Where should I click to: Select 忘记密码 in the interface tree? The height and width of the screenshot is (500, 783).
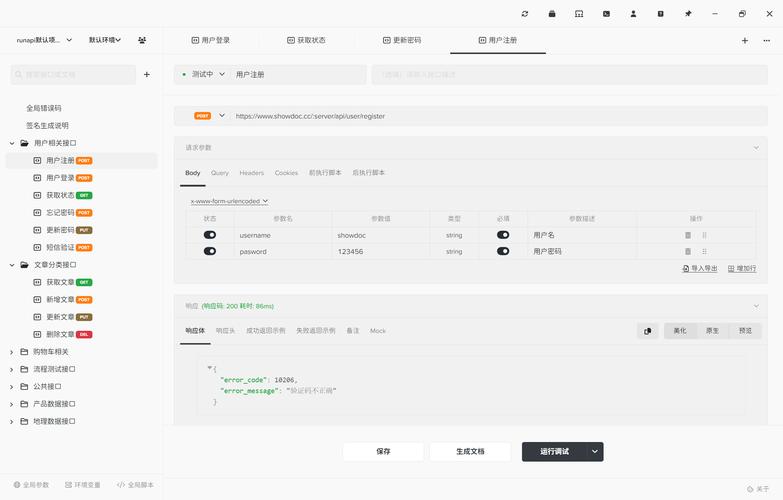point(60,212)
